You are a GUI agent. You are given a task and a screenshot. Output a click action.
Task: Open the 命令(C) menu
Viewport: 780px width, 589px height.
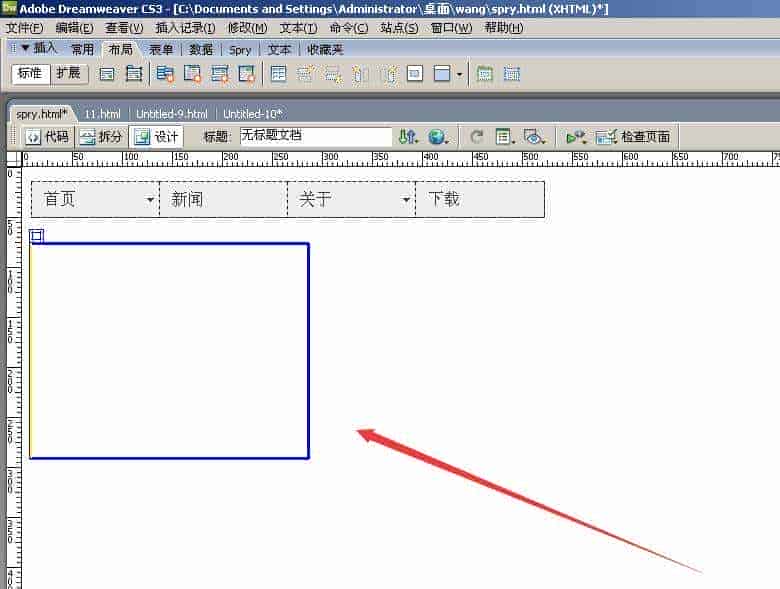point(349,28)
